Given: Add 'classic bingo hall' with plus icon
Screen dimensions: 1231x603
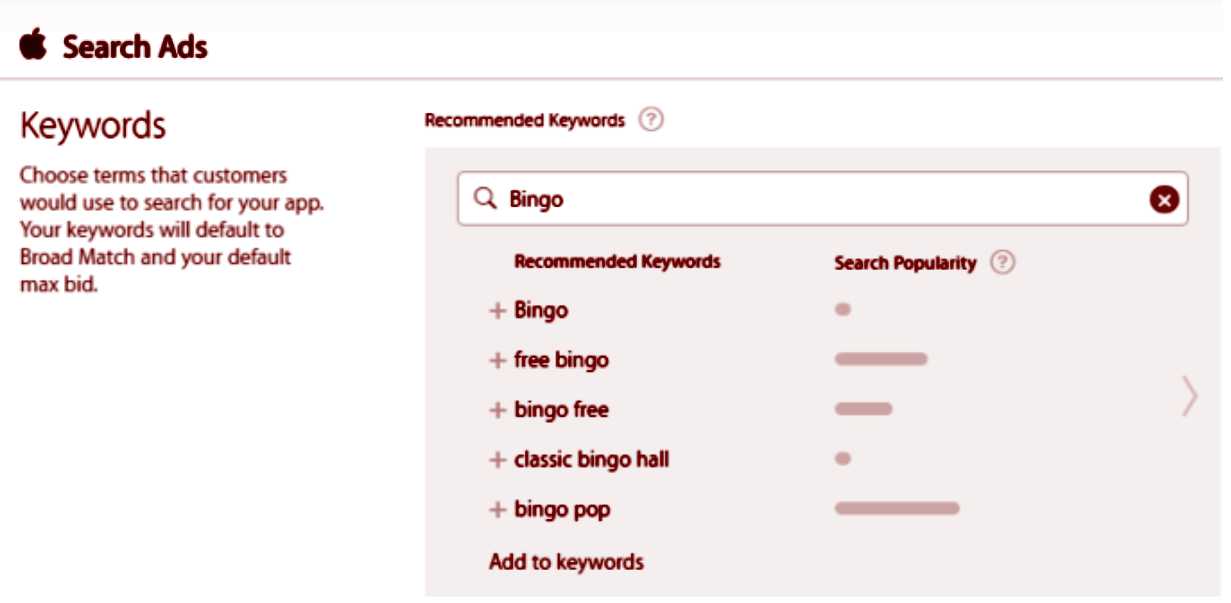Looking at the screenshot, I should [497, 461].
